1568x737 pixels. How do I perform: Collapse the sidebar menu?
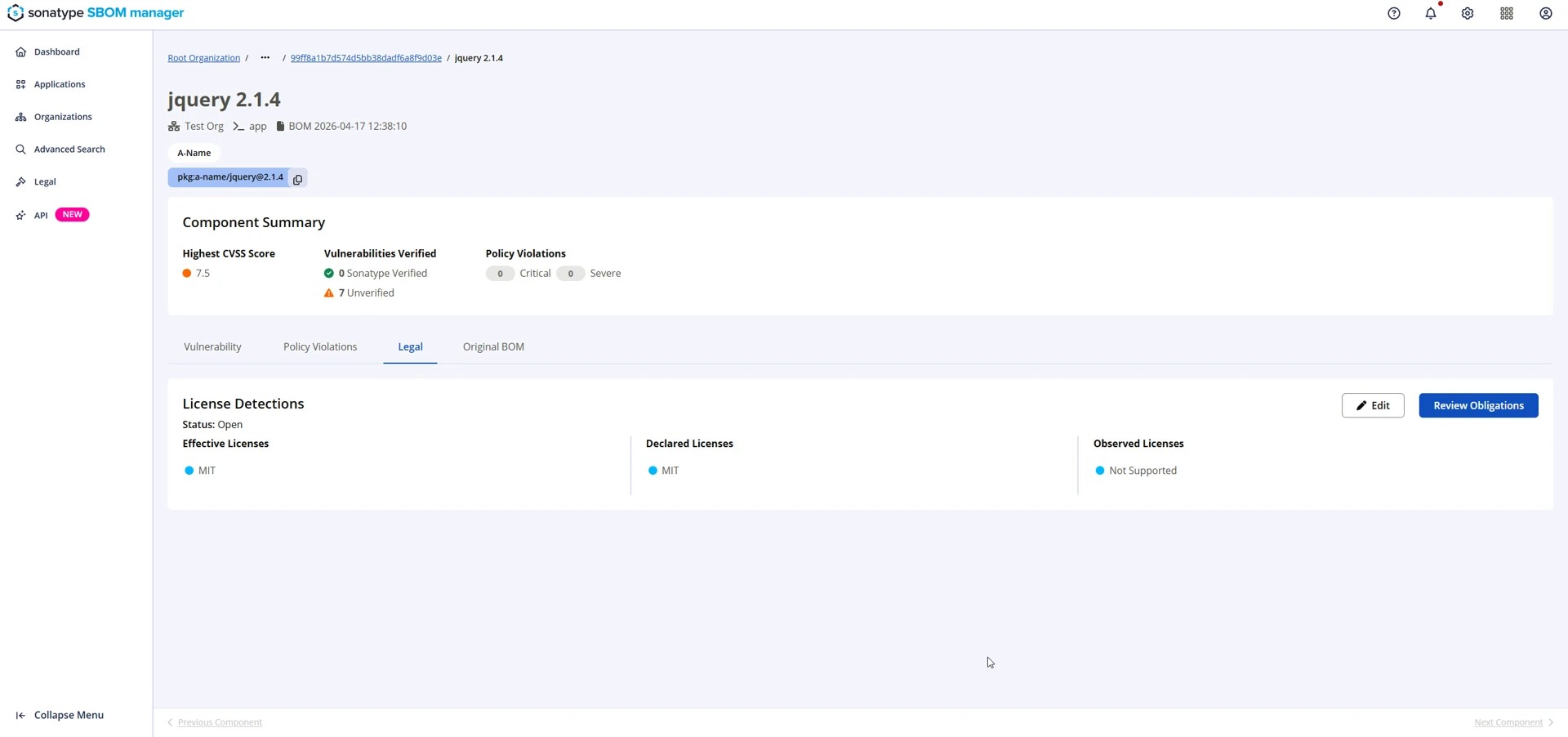pos(60,715)
